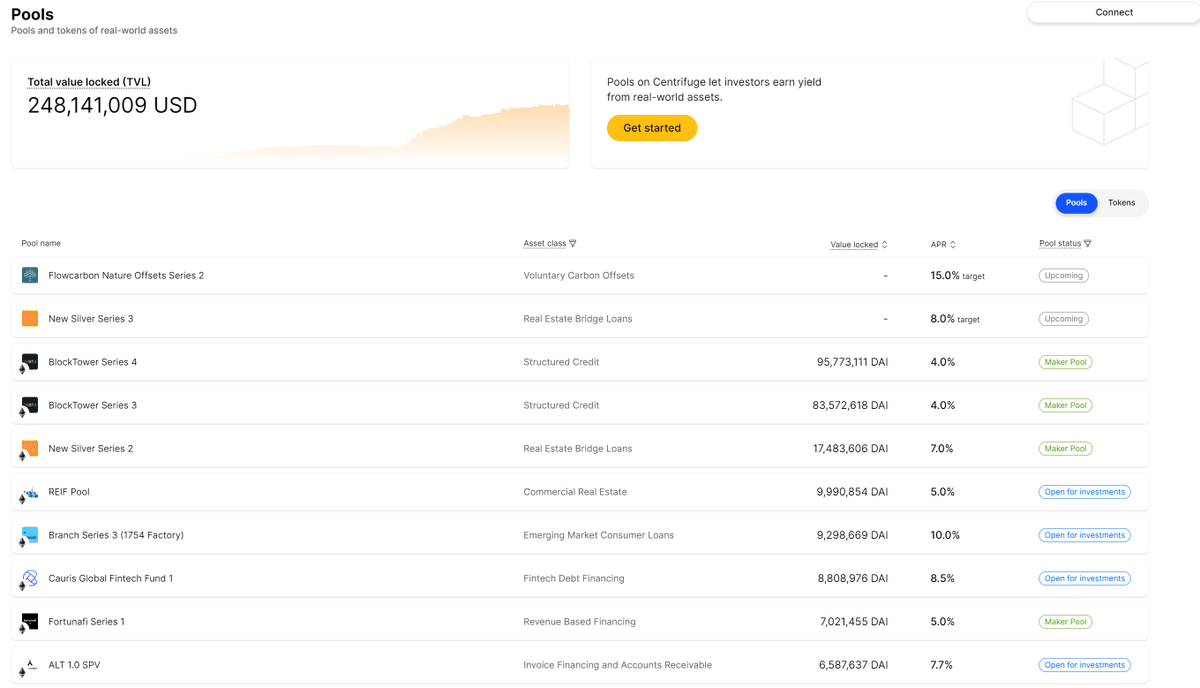Click Open for investments badge for Cauris Global
This screenshot has height=688, width=1200.
[1085, 578]
